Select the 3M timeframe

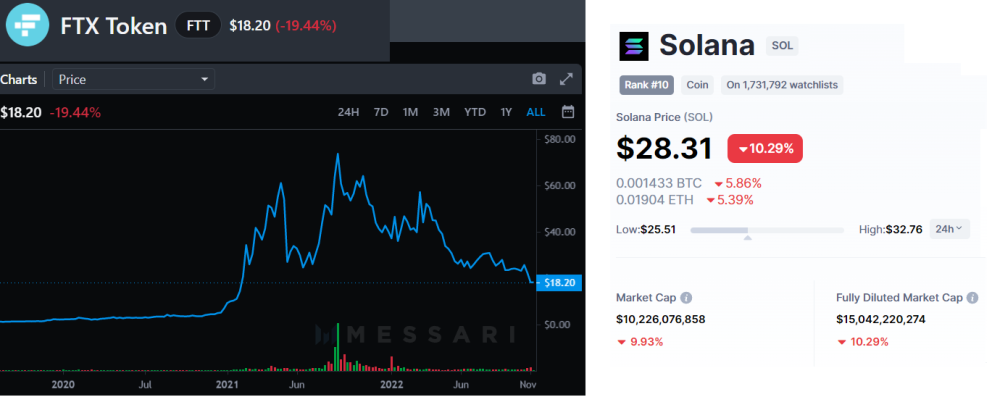[441, 113]
